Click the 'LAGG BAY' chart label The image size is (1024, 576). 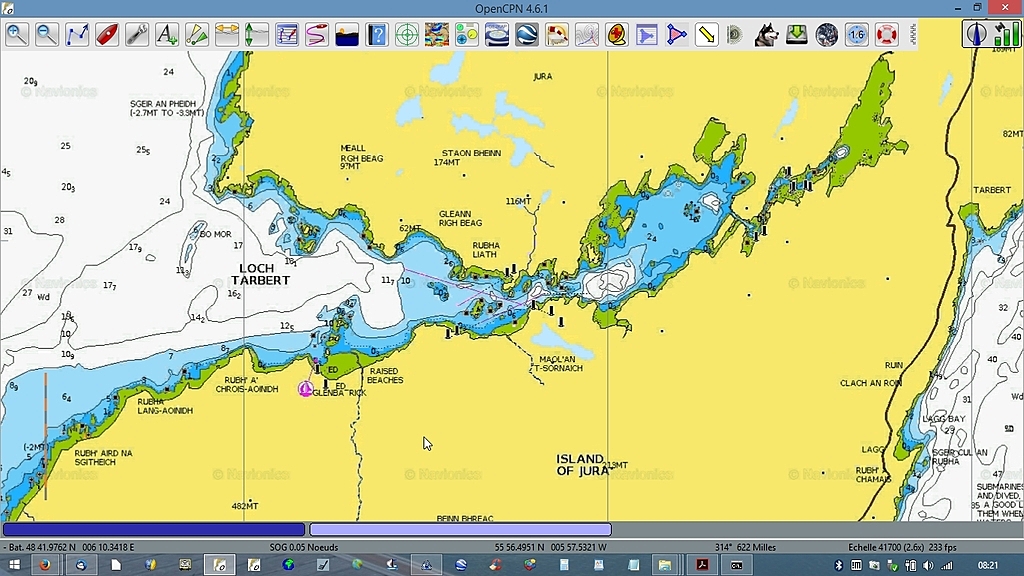(944, 419)
